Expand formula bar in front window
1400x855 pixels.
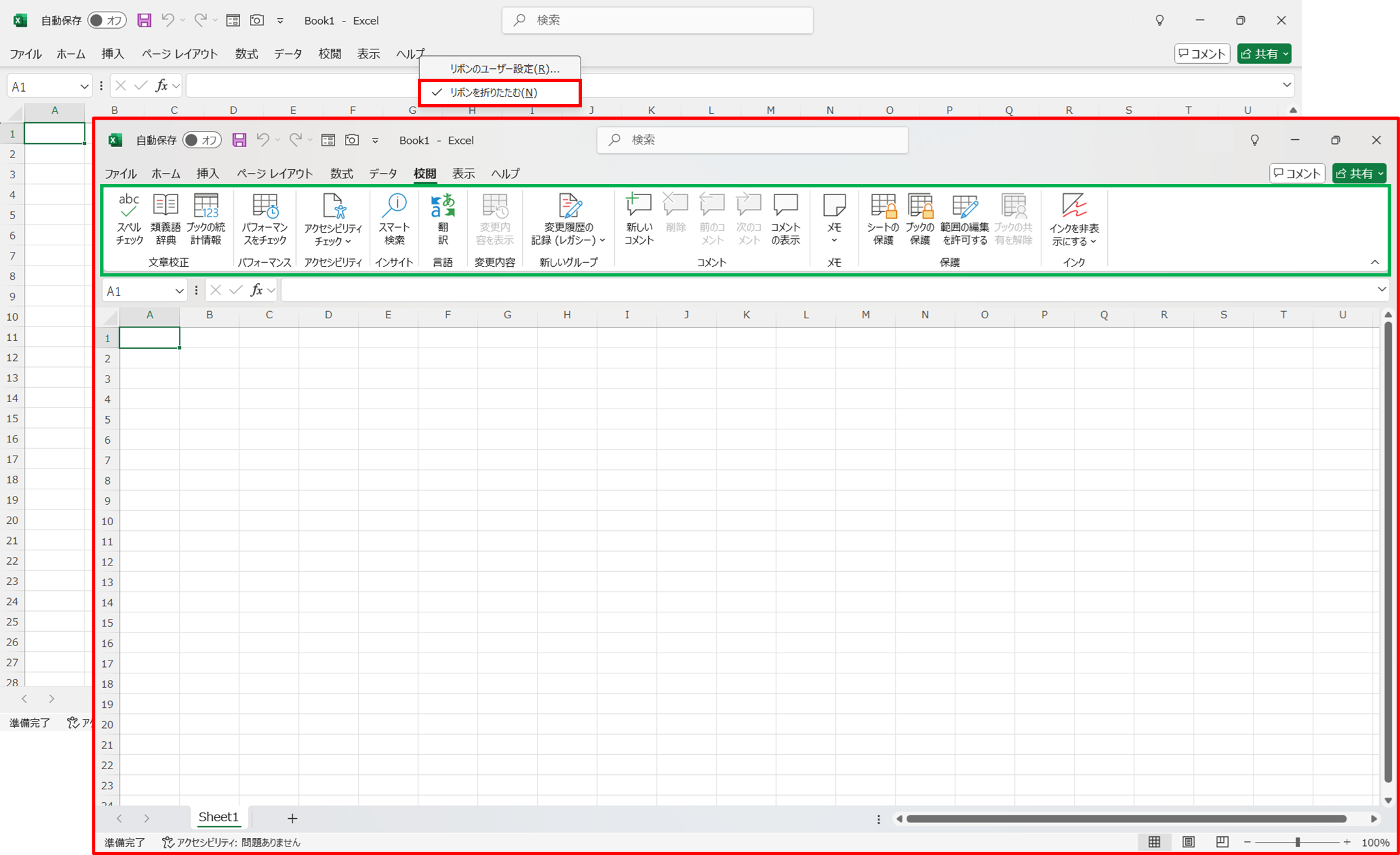click(x=1381, y=290)
